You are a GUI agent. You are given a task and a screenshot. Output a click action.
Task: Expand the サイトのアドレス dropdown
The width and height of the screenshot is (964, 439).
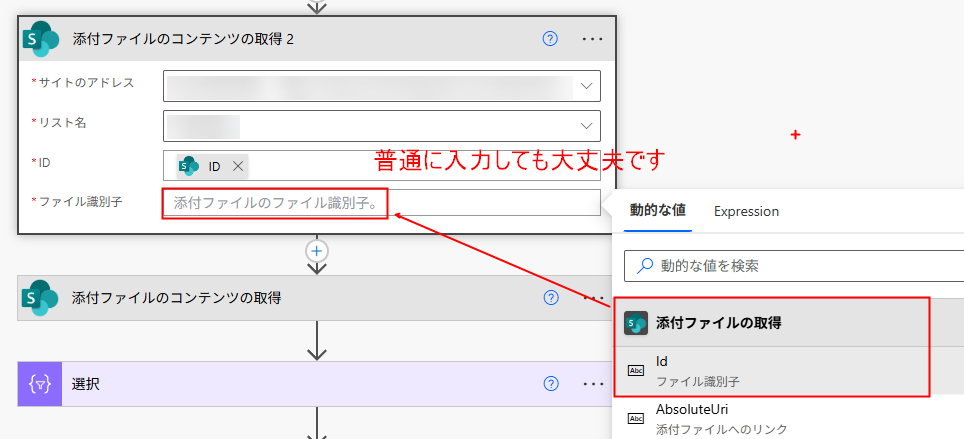pyautogui.click(x=587, y=85)
